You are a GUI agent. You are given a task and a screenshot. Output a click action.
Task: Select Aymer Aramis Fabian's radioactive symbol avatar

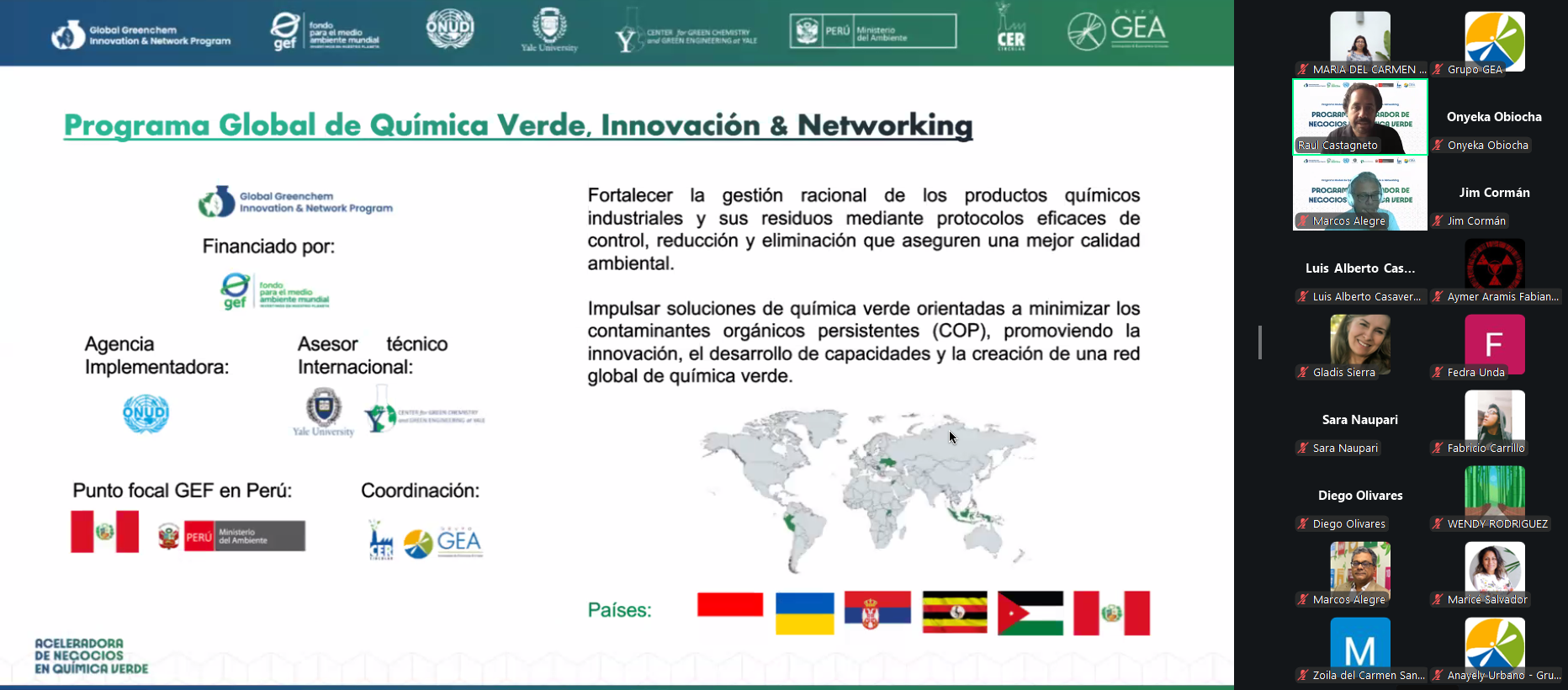[1494, 265]
